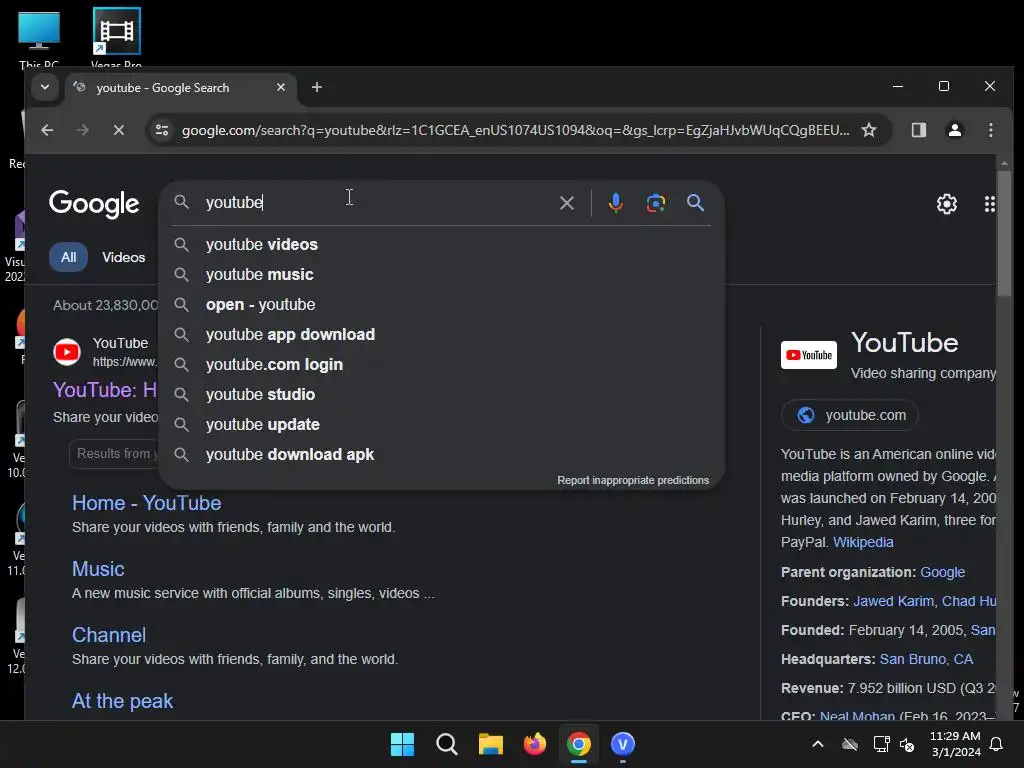Open Chrome three-dot menu
The image size is (1024, 768).
(x=991, y=130)
